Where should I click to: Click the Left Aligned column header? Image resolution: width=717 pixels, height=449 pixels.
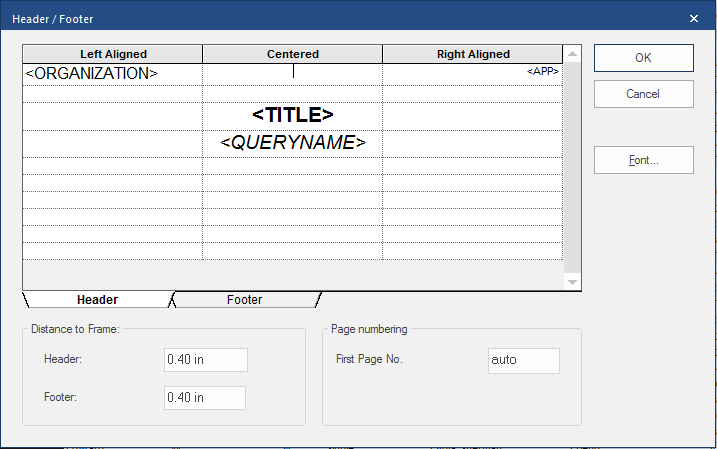(113, 54)
